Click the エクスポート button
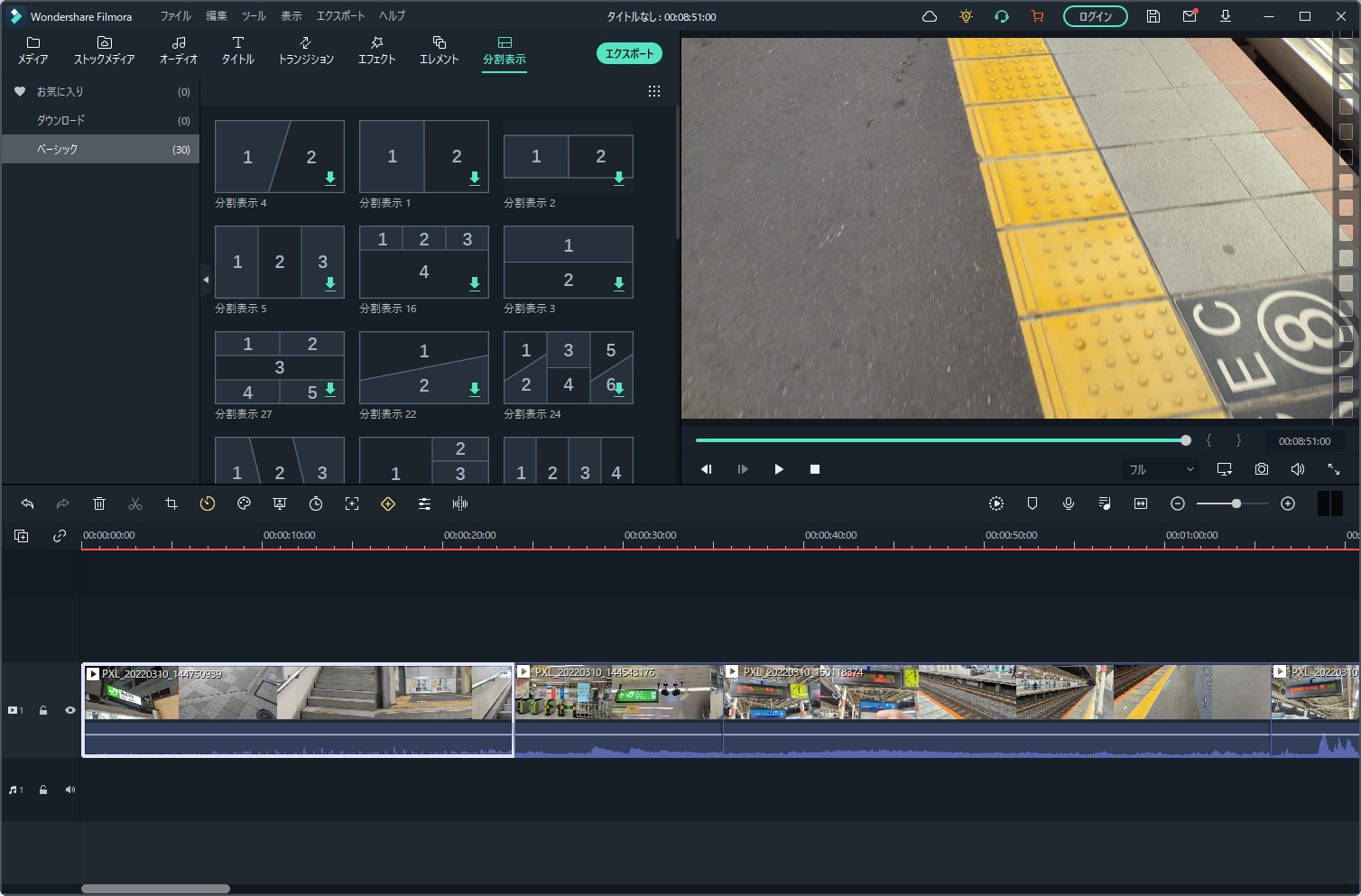Viewport: 1361px width, 896px height. [x=629, y=53]
